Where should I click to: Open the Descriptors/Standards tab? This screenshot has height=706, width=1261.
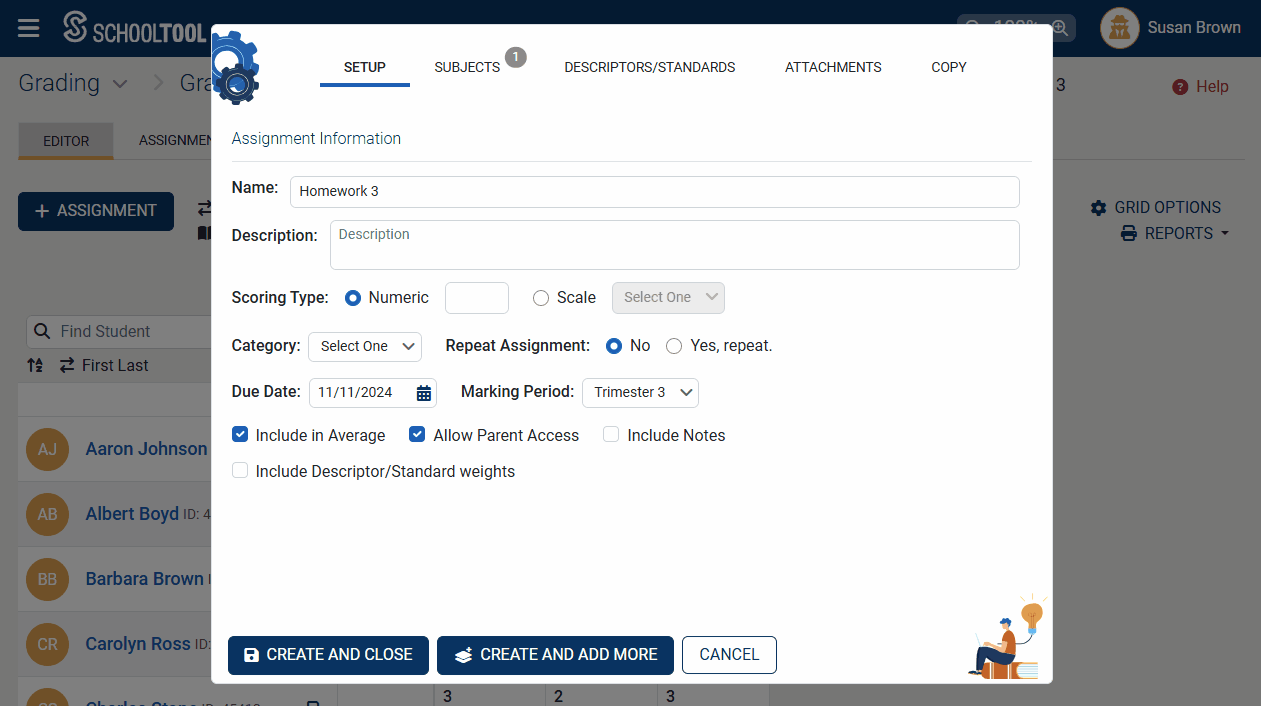650,68
